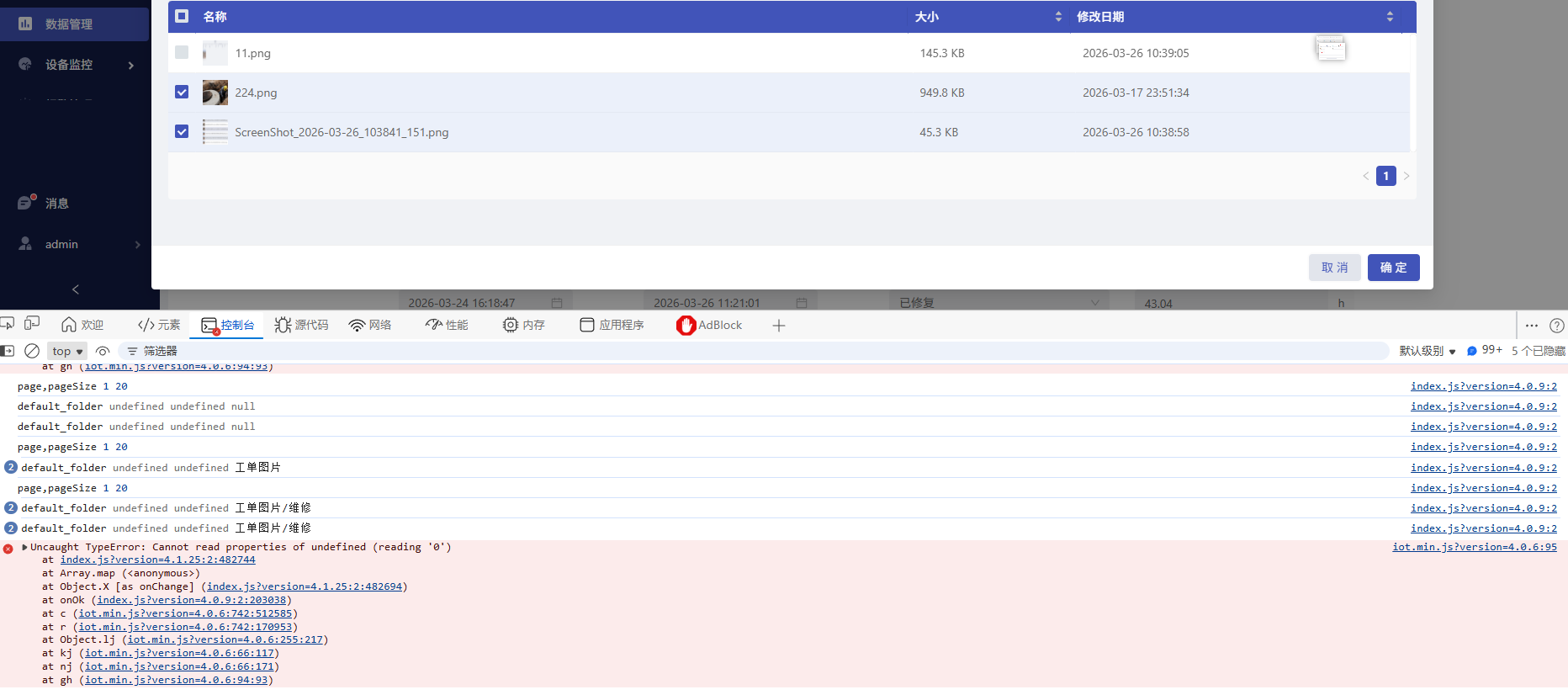This screenshot has height=695, width=1568.
Task: Click the 取消 cancel button
Action: 1334,268
